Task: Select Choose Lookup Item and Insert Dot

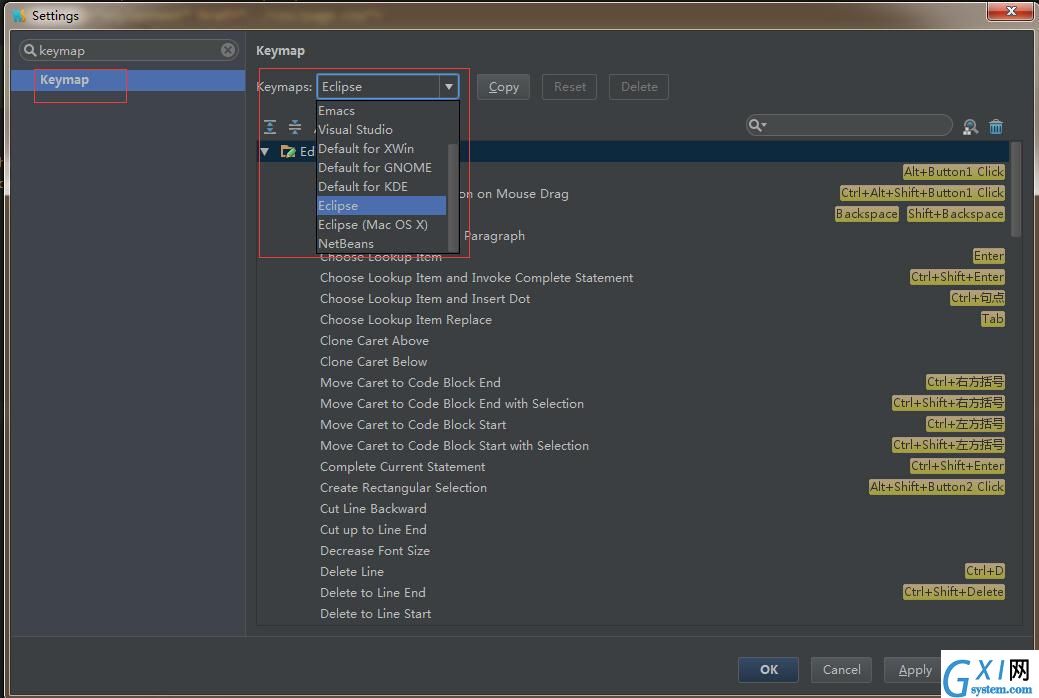Action: click(x=425, y=299)
